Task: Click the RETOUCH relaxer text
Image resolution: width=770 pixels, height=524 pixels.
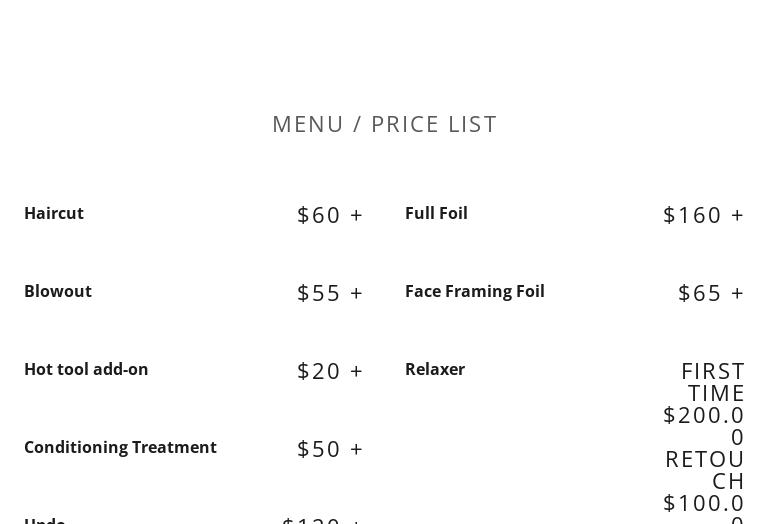Action: click(x=706, y=469)
